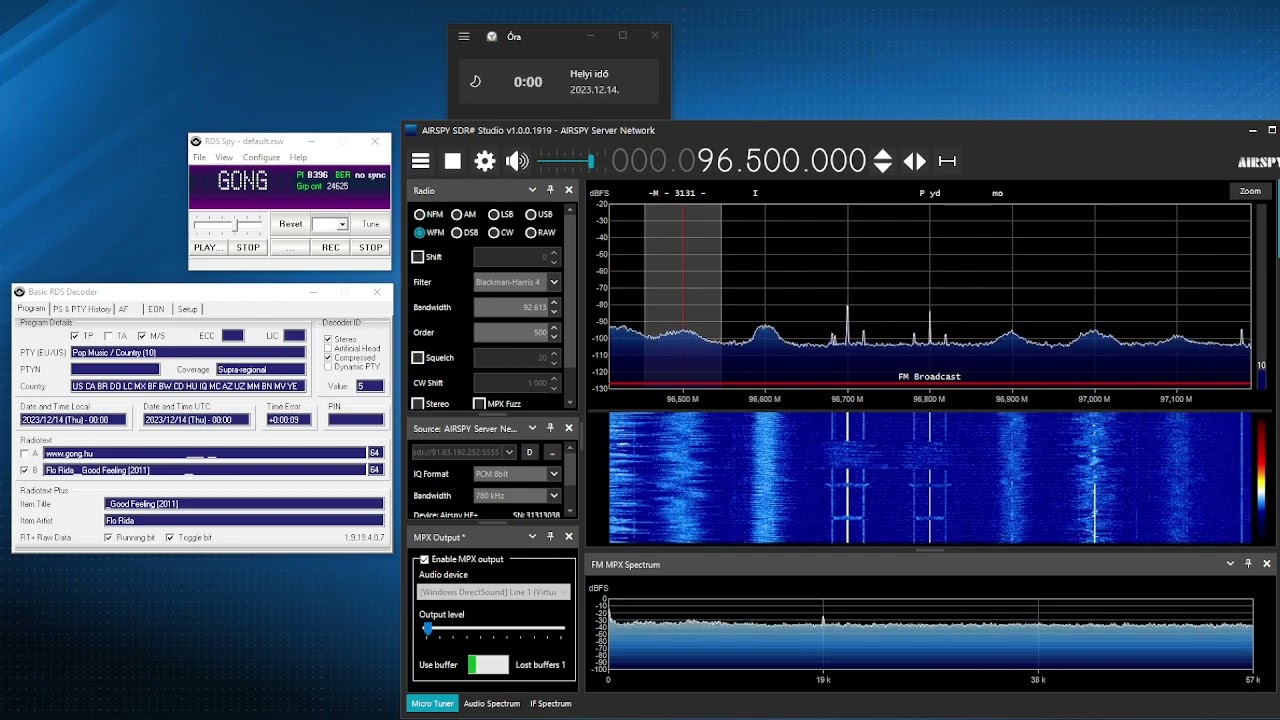Open the Help menu in RDS Spy
Viewport: 1280px width, 720px height.
[x=298, y=157]
